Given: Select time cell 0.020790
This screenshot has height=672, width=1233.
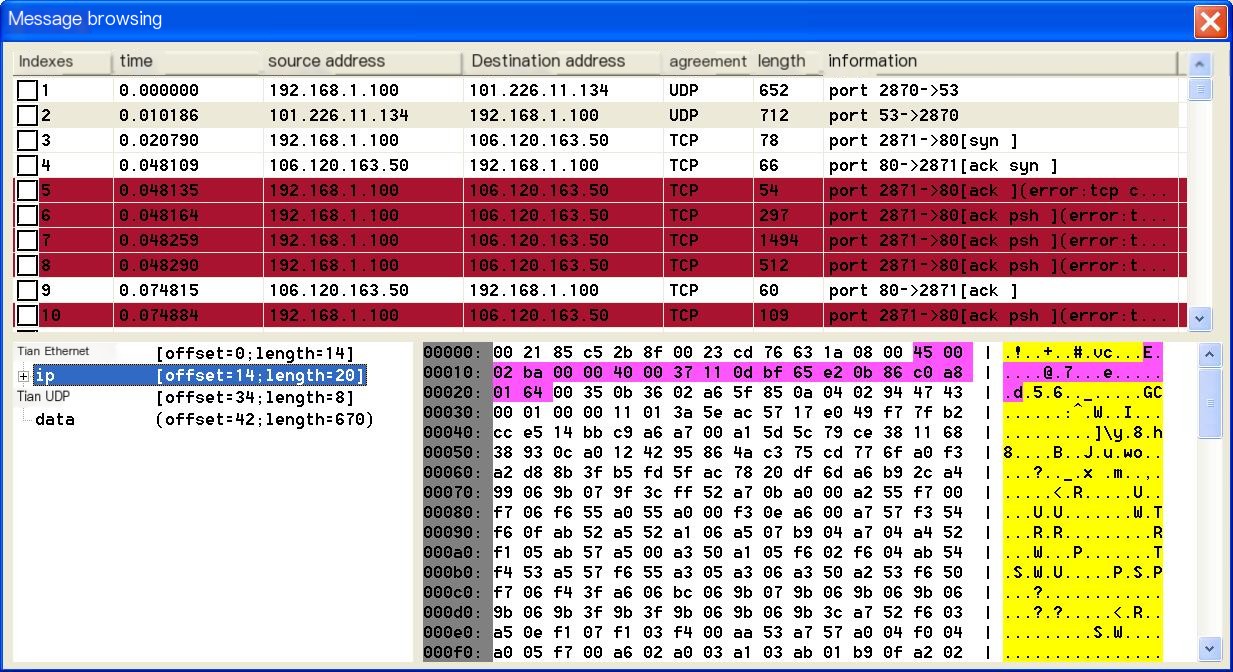Looking at the screenshot, I should (x=159, y=141).
